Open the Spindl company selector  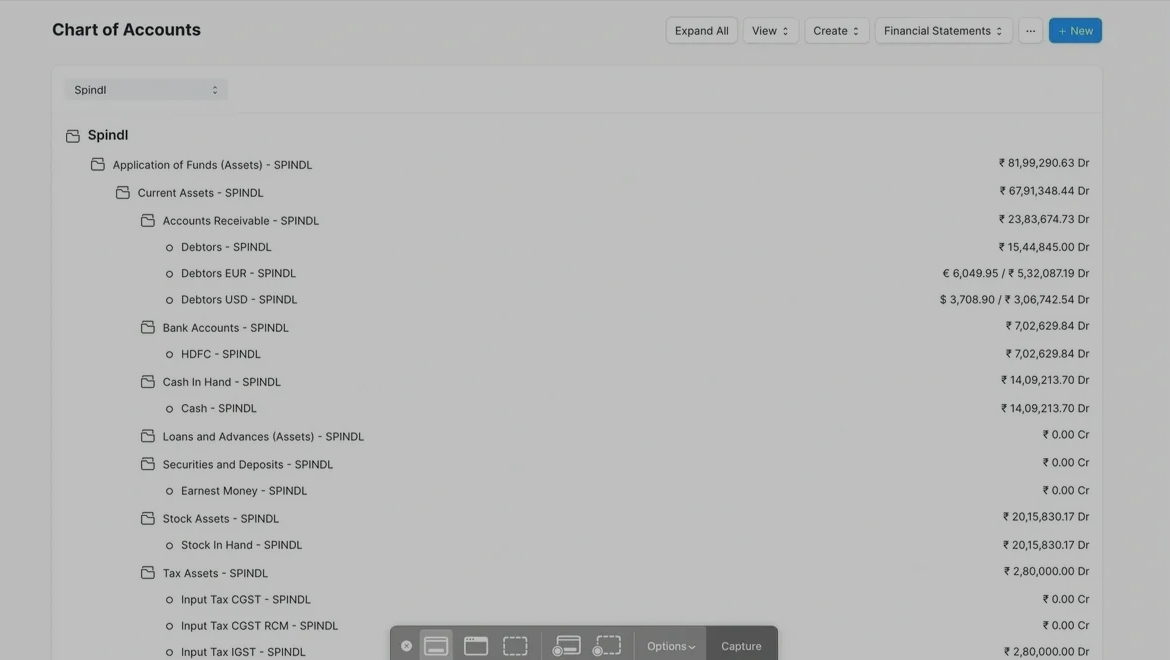click(146, 90)
